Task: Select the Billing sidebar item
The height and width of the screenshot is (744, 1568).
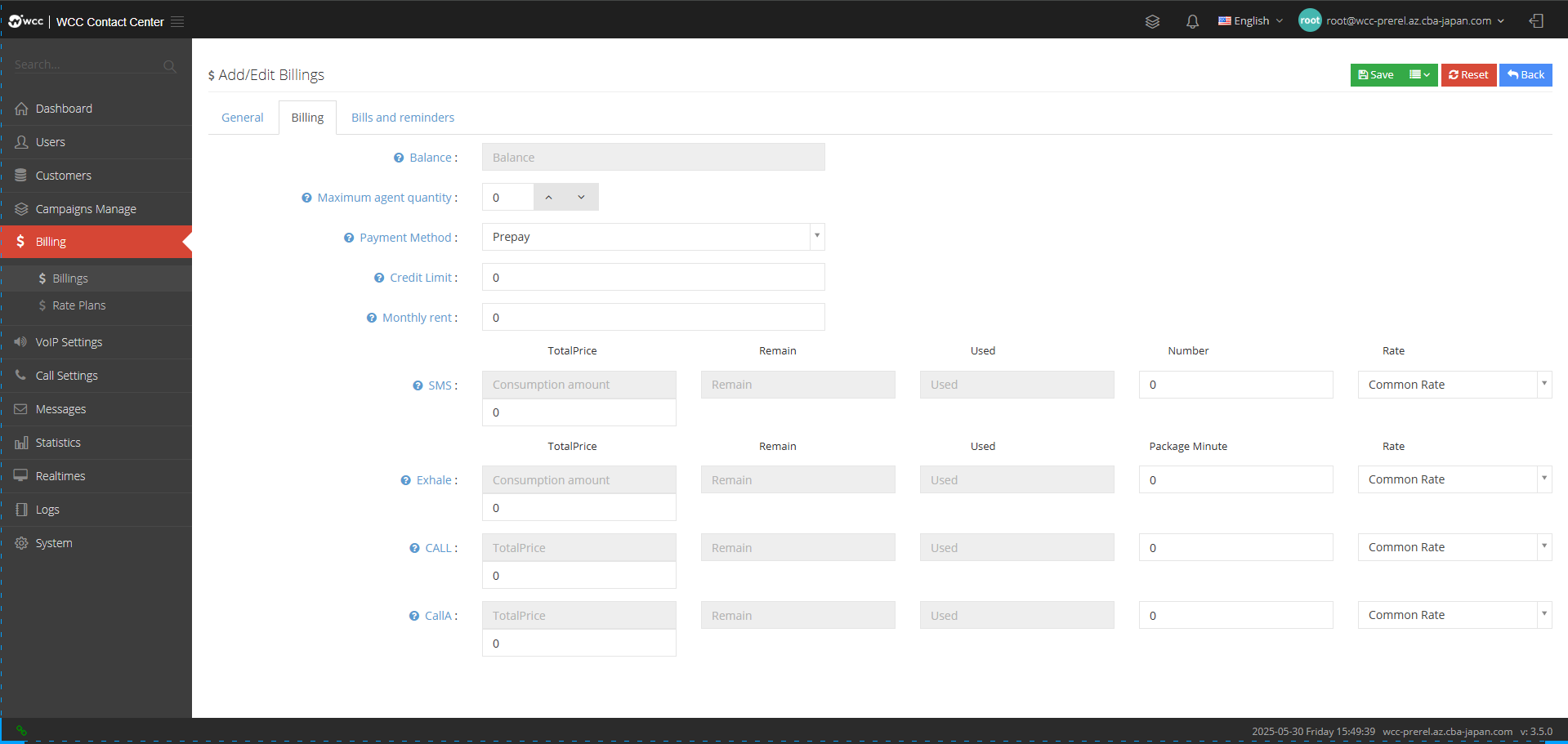Action: click(96, 242)
